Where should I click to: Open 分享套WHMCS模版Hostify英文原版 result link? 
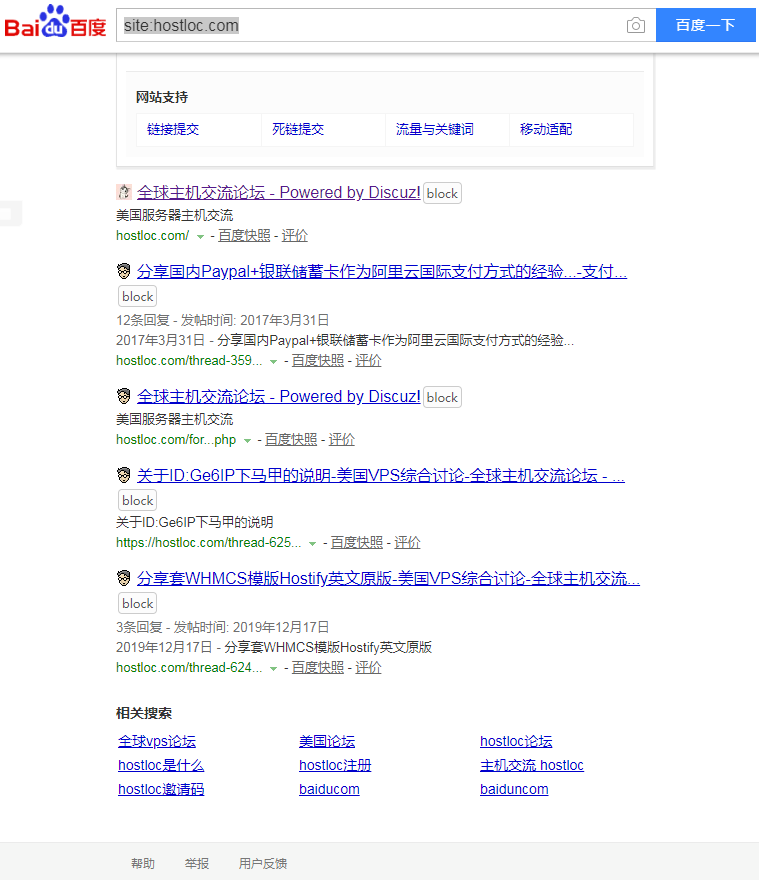point(388,579)
